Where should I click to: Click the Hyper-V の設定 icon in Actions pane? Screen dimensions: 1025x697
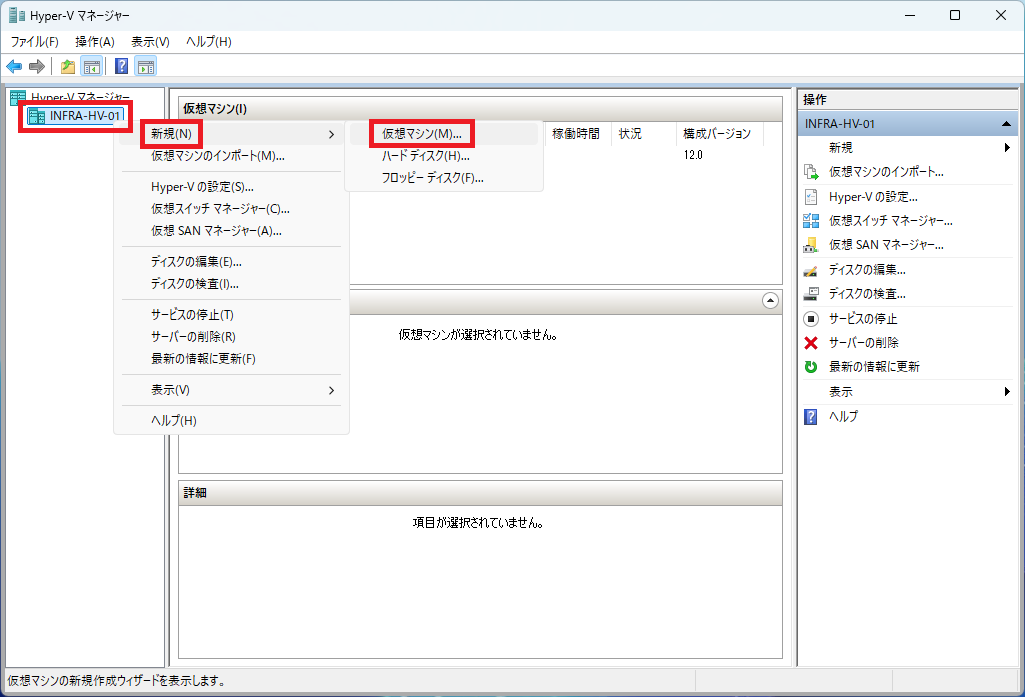click(811, 197)
